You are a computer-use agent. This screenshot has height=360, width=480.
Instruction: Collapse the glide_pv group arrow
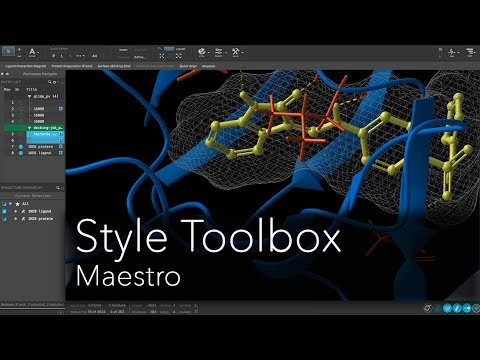29,96
